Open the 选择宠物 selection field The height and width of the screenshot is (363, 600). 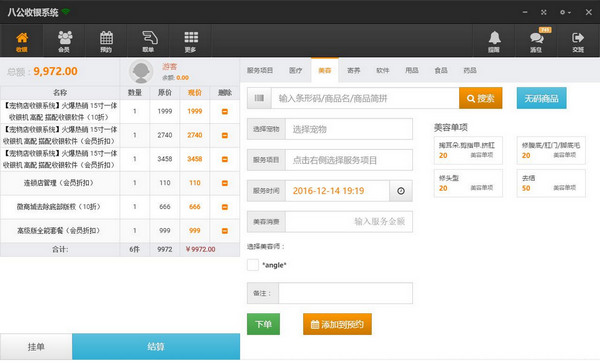click(x=349, y=129)
